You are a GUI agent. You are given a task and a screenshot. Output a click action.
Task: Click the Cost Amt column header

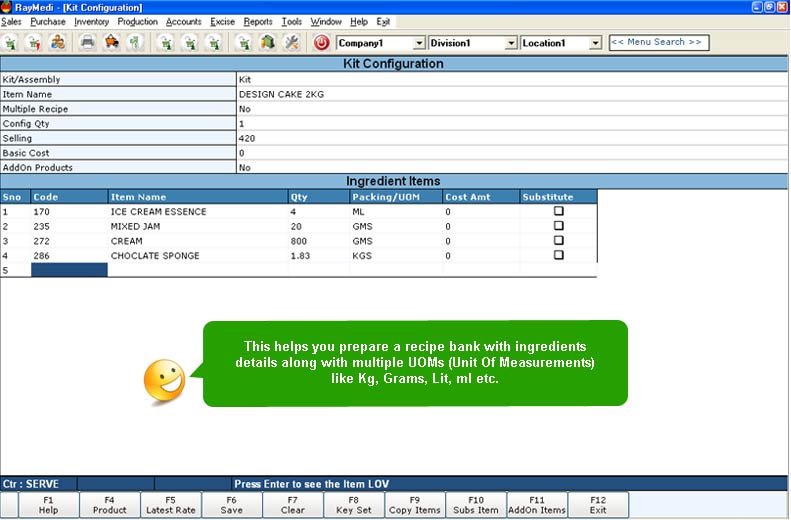pyautogui.click(x=481, y=197)
